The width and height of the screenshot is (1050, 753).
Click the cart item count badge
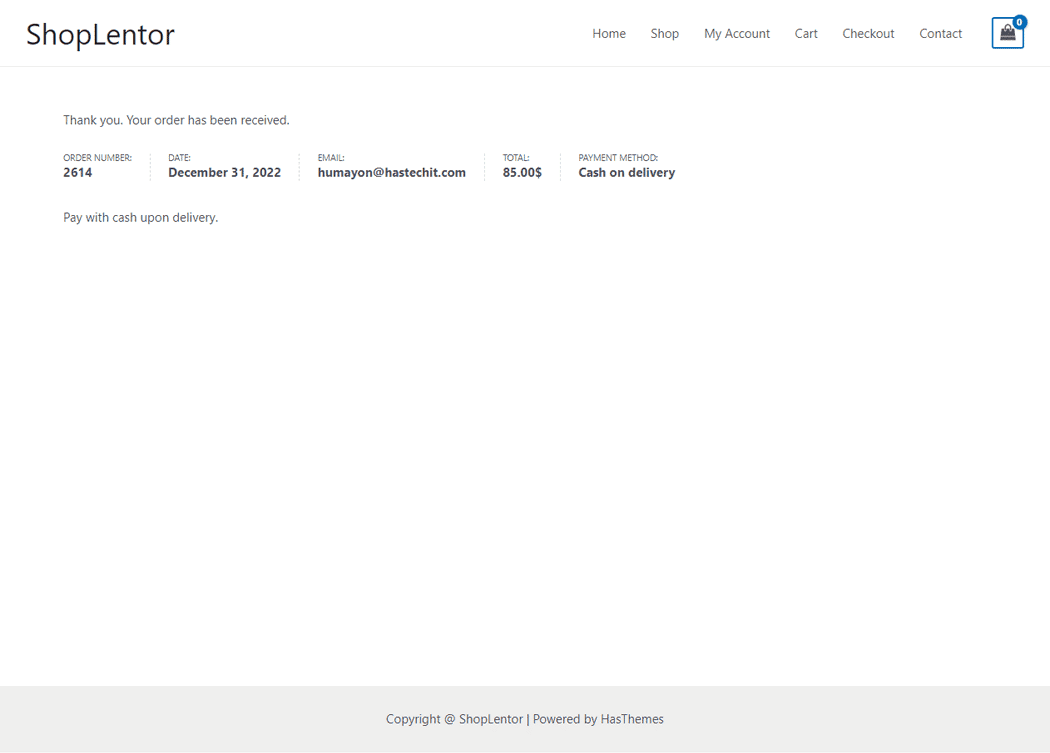(x=1019, y=22)
